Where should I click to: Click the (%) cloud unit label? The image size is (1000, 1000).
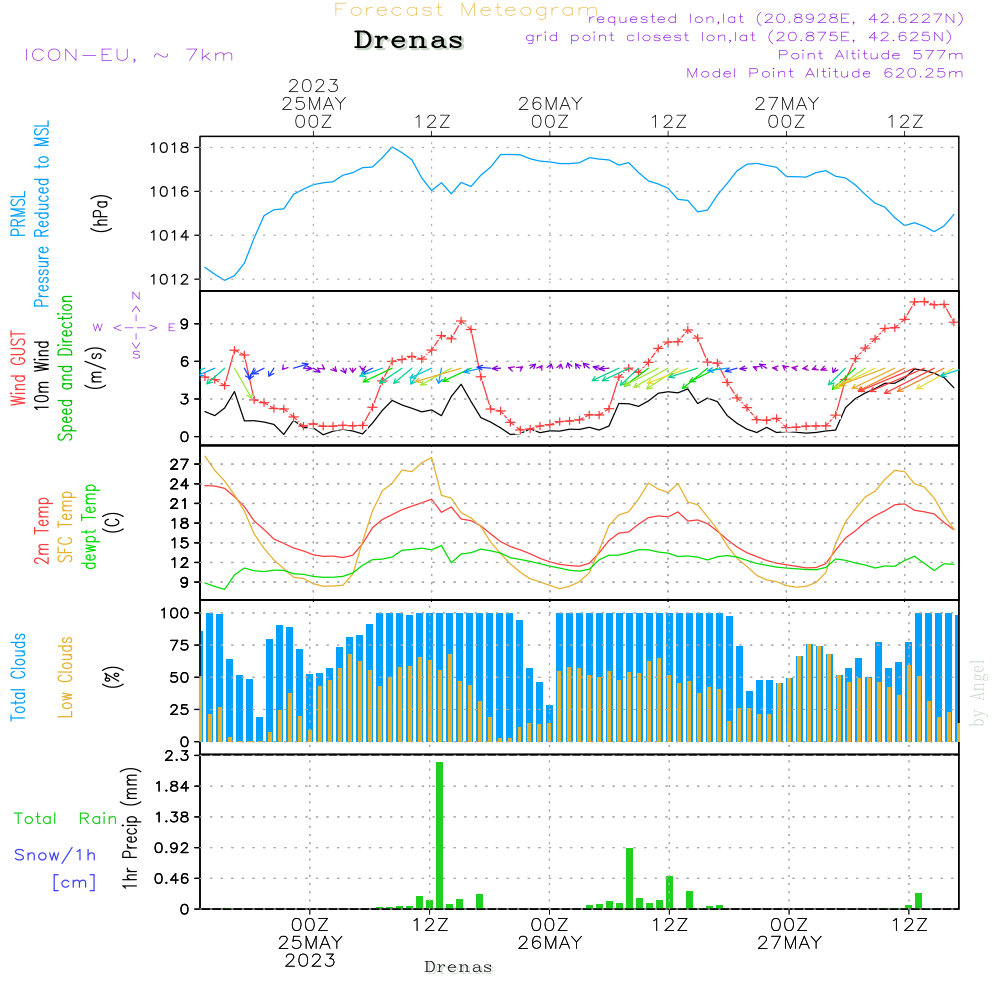[113, 677]
